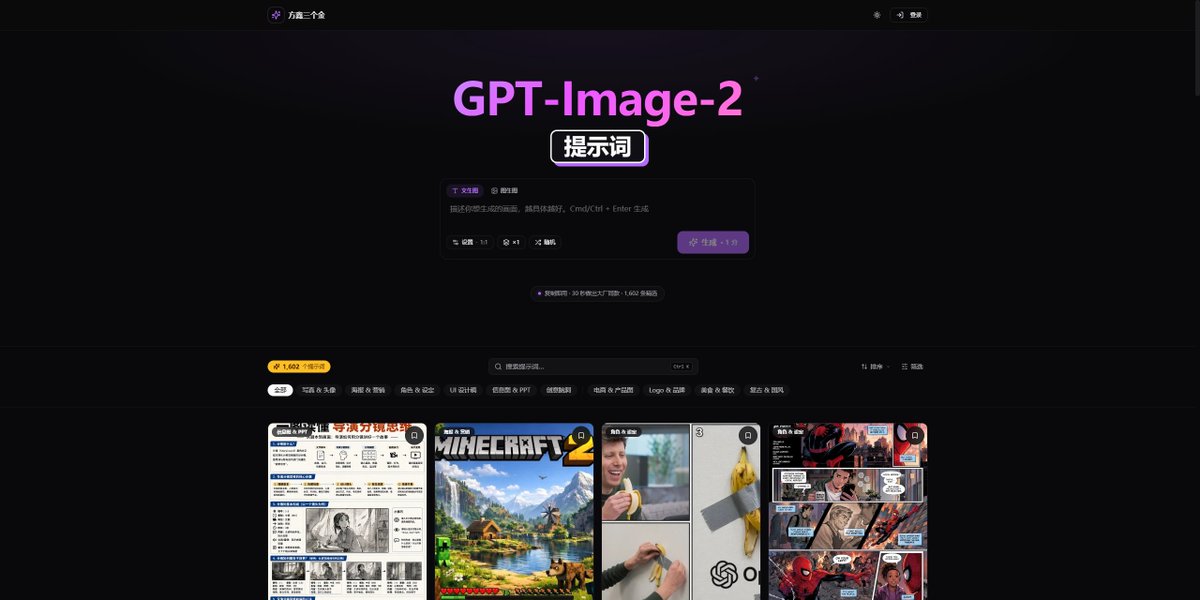This screenshot has width=1200, height=600.
Task: Select the 复古 & 国风 category chip
Action: point(767,390)
